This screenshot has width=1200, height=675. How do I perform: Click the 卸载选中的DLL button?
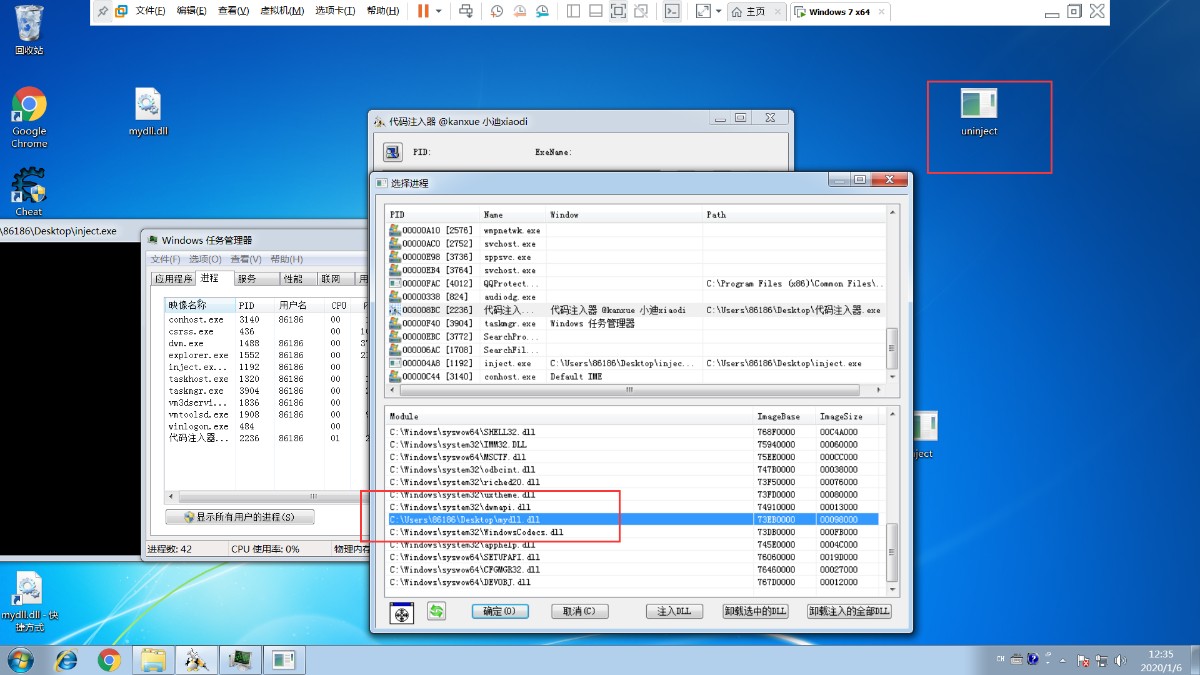tap(755, 611)
